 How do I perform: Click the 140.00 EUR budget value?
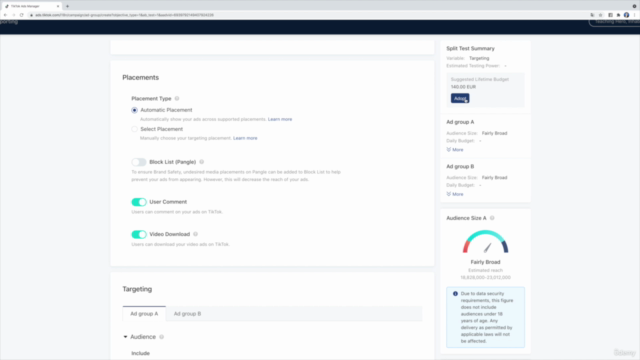[463, 87]
